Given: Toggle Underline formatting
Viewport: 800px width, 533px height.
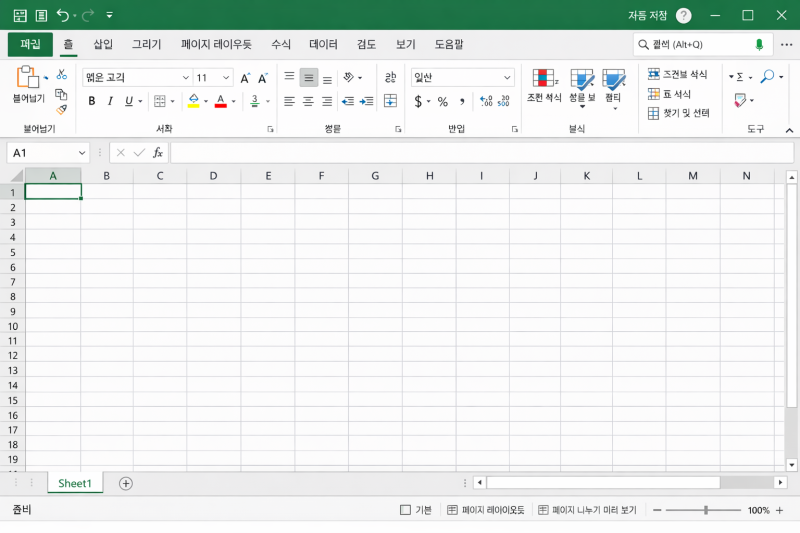Looking at the screenshot, I should tap(129, 101).
